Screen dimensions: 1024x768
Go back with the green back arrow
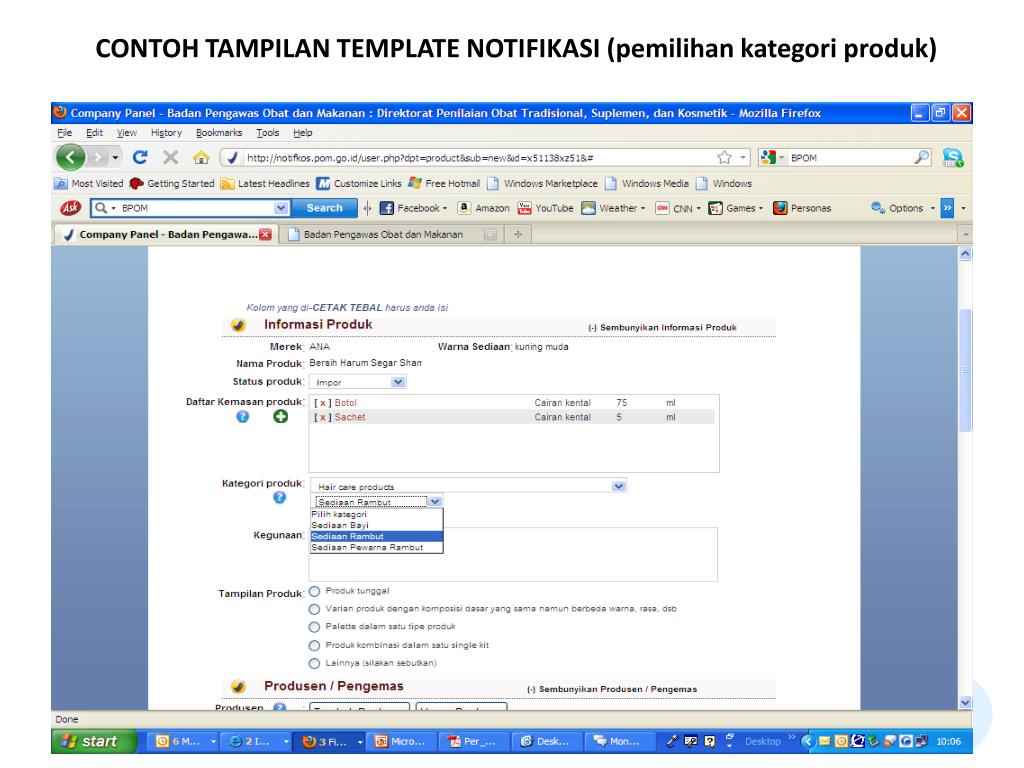(71, 157)
